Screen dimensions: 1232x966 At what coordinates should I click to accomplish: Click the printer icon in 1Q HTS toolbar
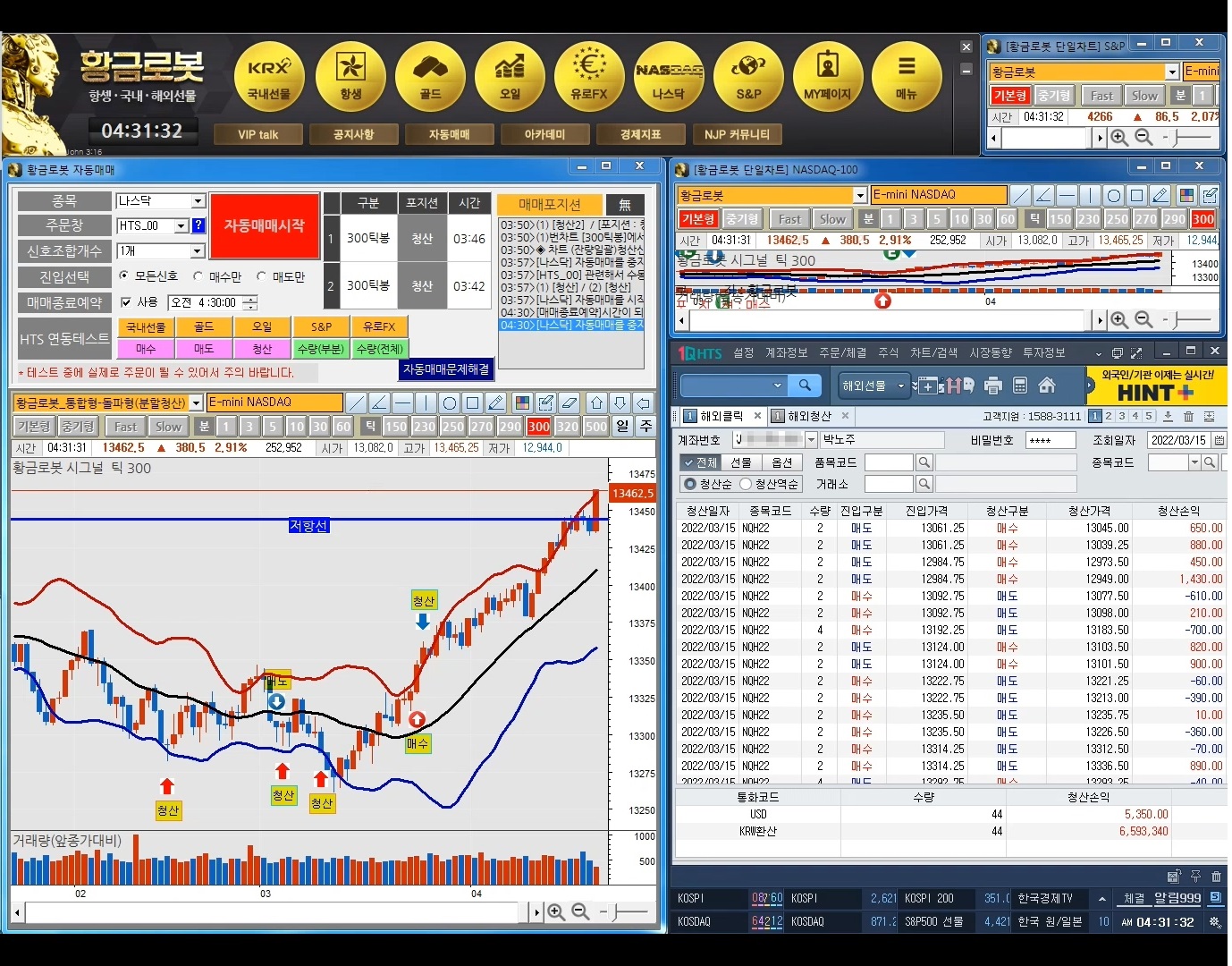(993, 386)
